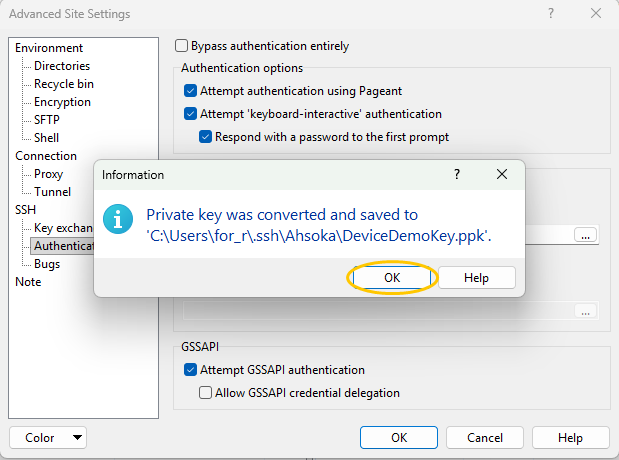This screenshot has height=460, width=619.
Task: Click the converted private key message text
Action: pyautogui.click(x=319, y=225)
